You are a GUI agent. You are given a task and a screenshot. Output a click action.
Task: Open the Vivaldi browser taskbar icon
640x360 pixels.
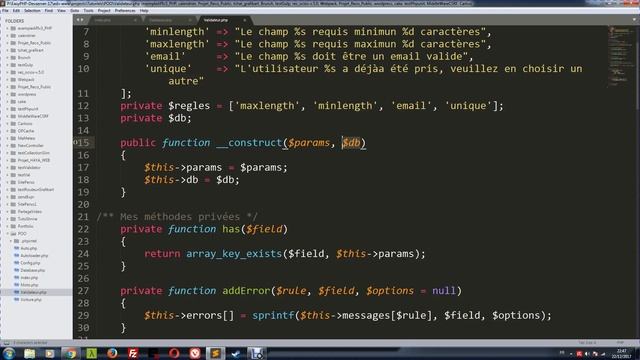tap(195, 353)
